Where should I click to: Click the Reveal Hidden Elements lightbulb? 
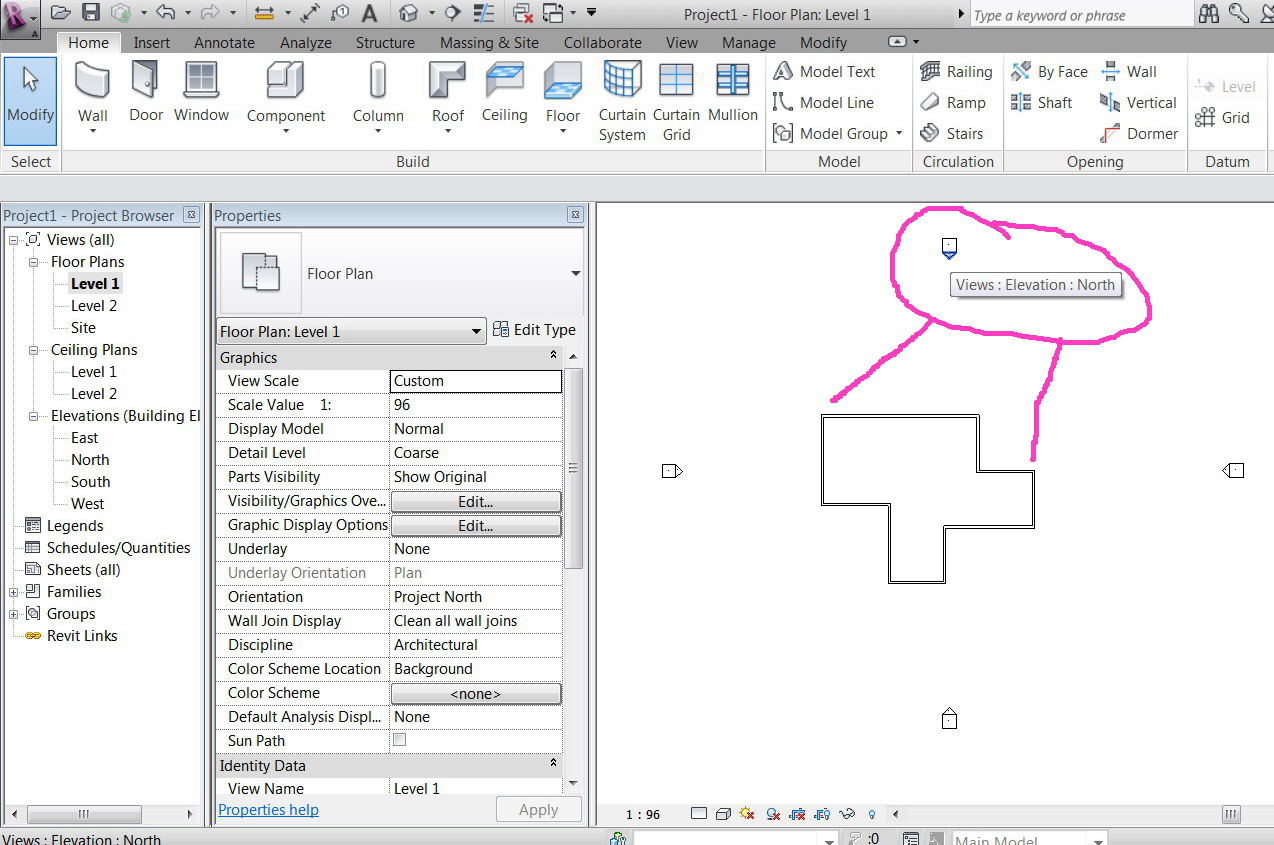tap(872, 814)
